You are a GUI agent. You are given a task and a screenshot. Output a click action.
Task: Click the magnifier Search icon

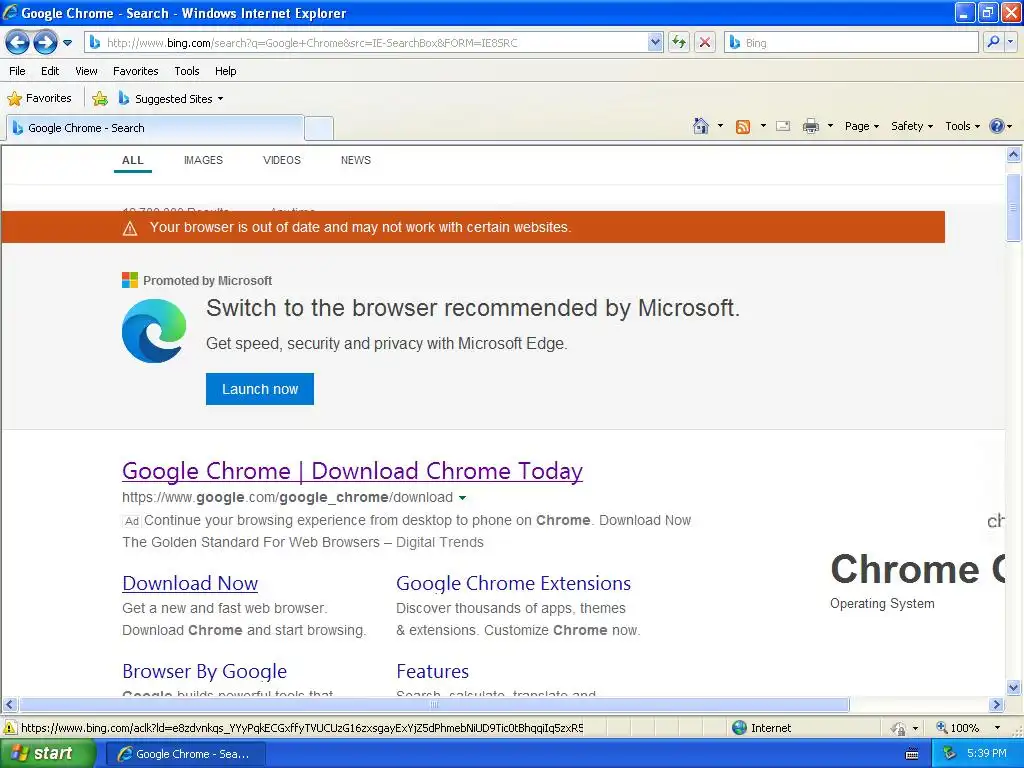click(x=993, y=42)
